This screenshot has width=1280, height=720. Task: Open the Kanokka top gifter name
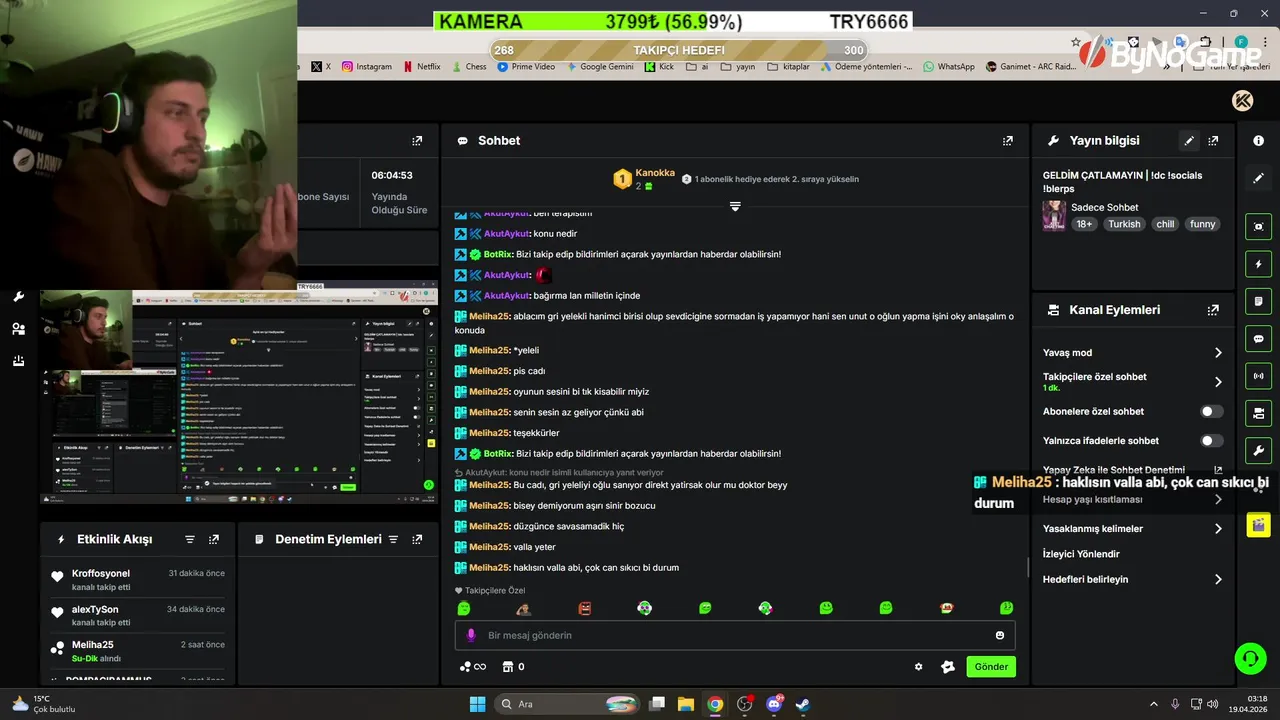point(655,173)
